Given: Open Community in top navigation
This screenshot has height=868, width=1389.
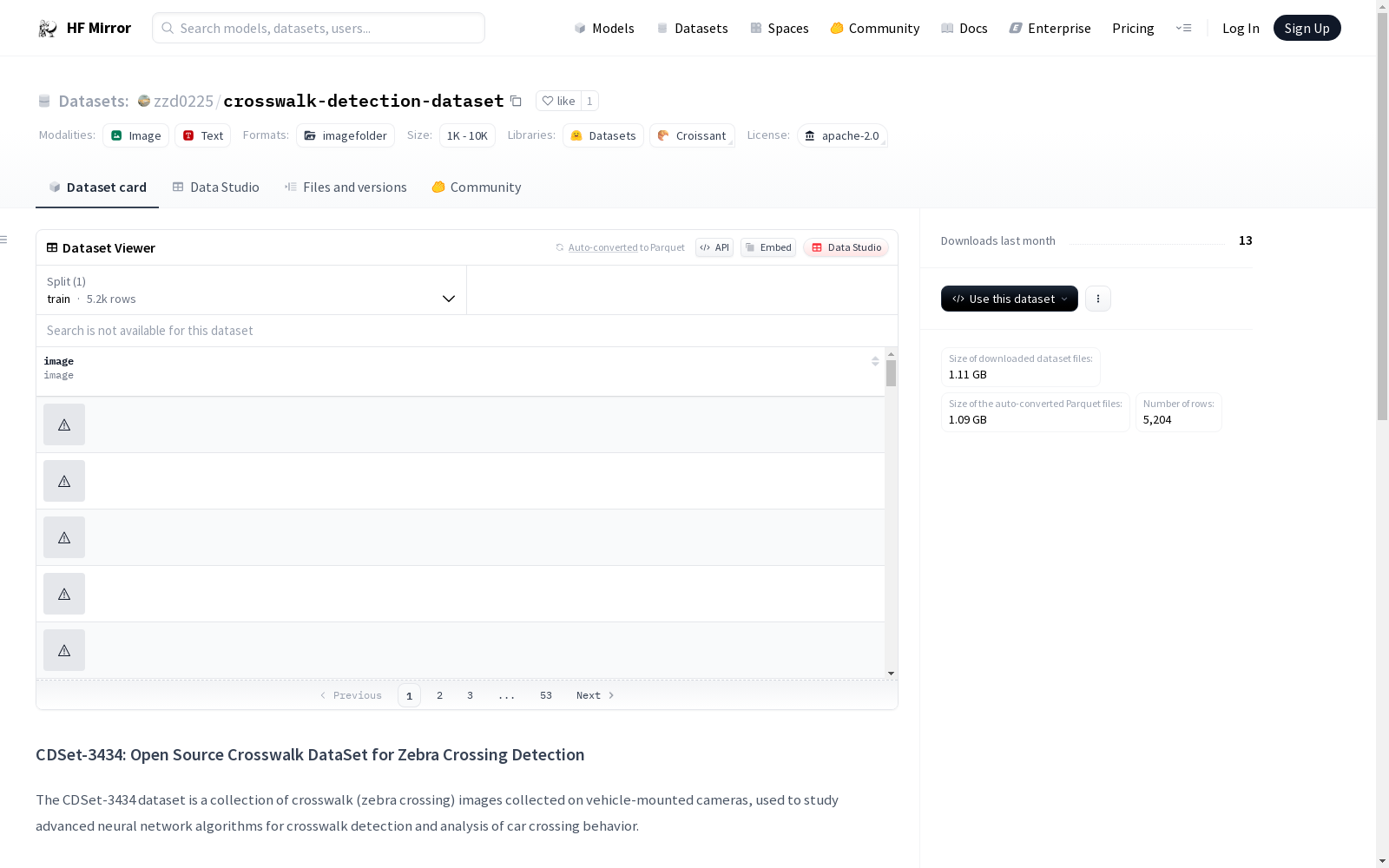Looking at the screenshot, I should (875, 29).
